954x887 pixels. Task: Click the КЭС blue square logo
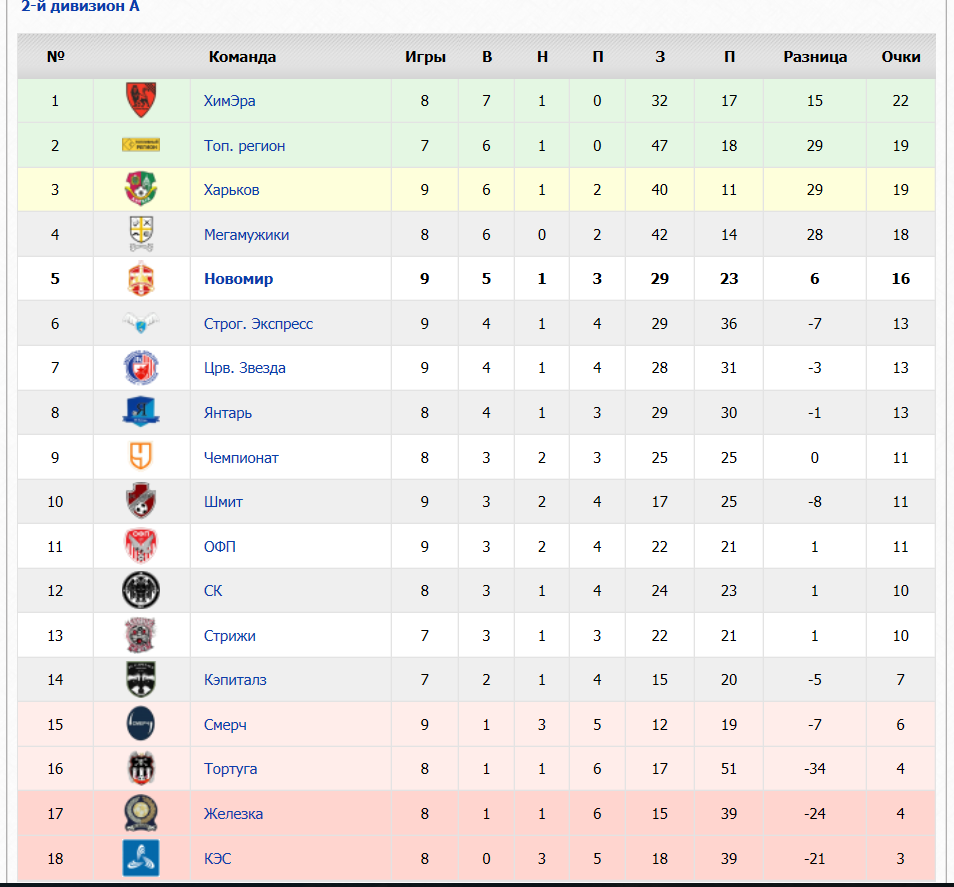(x=141, y=858)
